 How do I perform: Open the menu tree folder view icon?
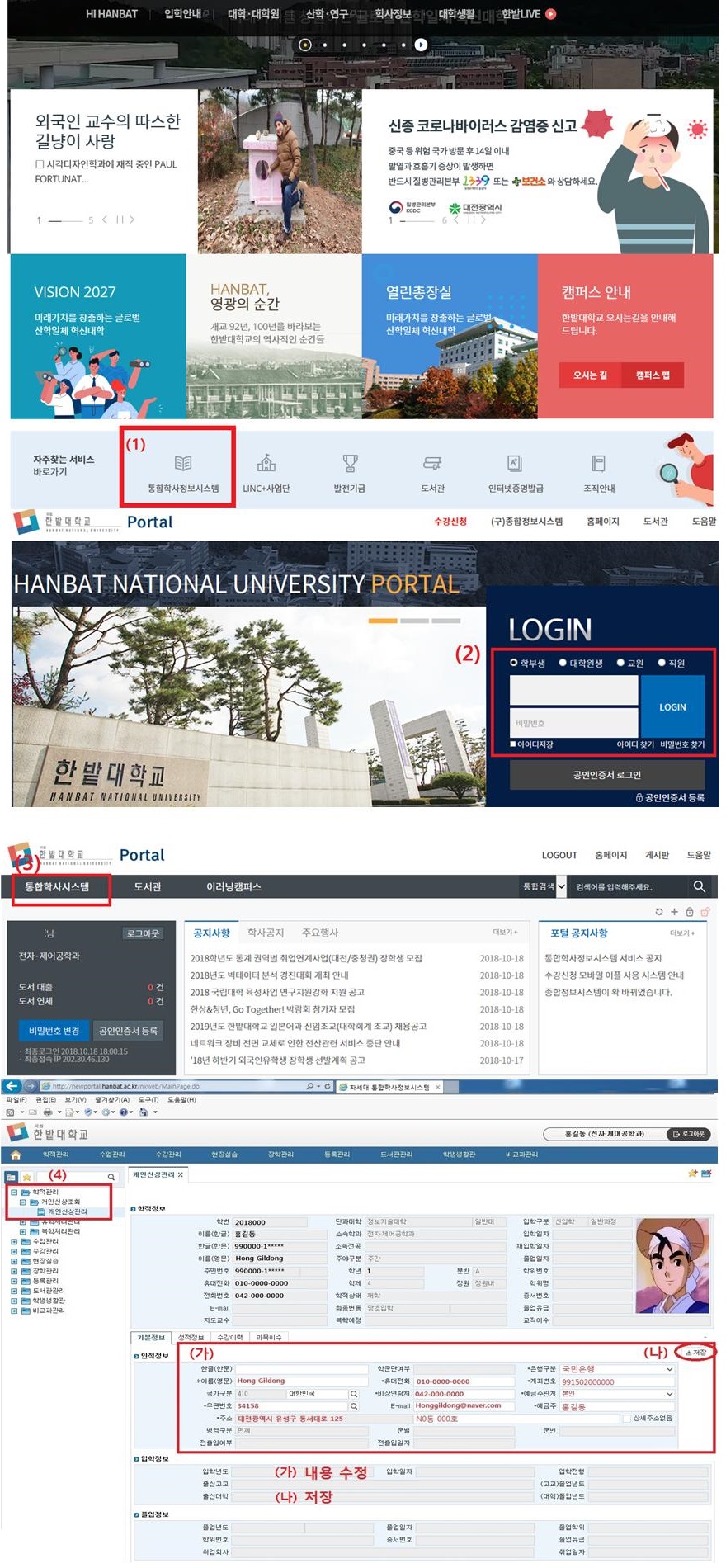click(x=12, y=1177)
